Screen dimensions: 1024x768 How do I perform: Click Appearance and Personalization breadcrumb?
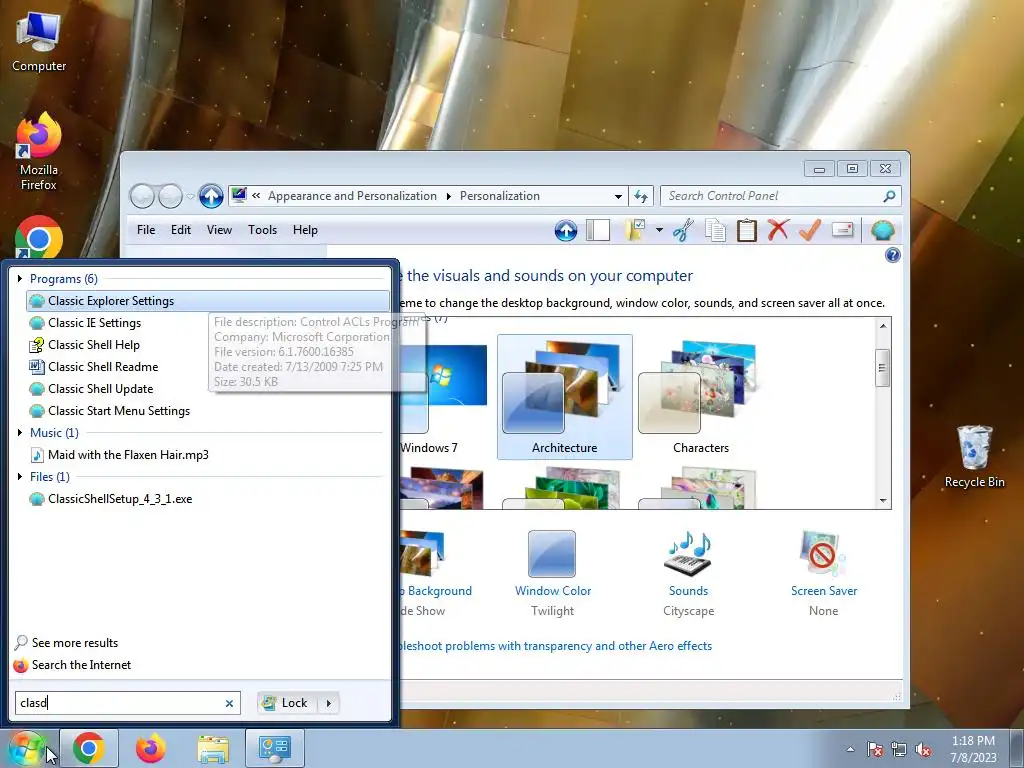pos(352,196)
